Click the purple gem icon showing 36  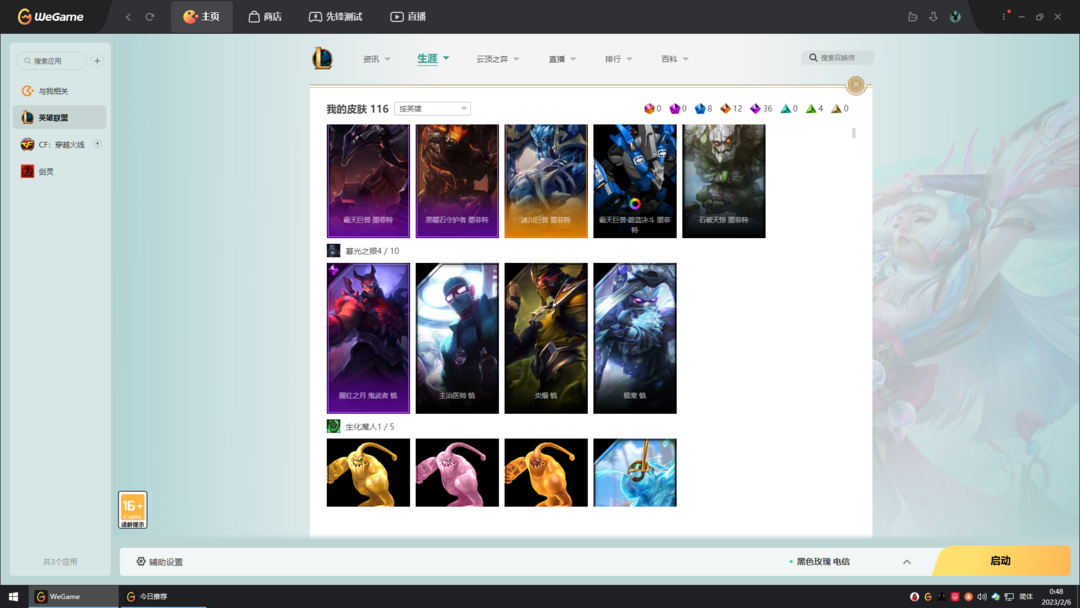tap(755, 109)
